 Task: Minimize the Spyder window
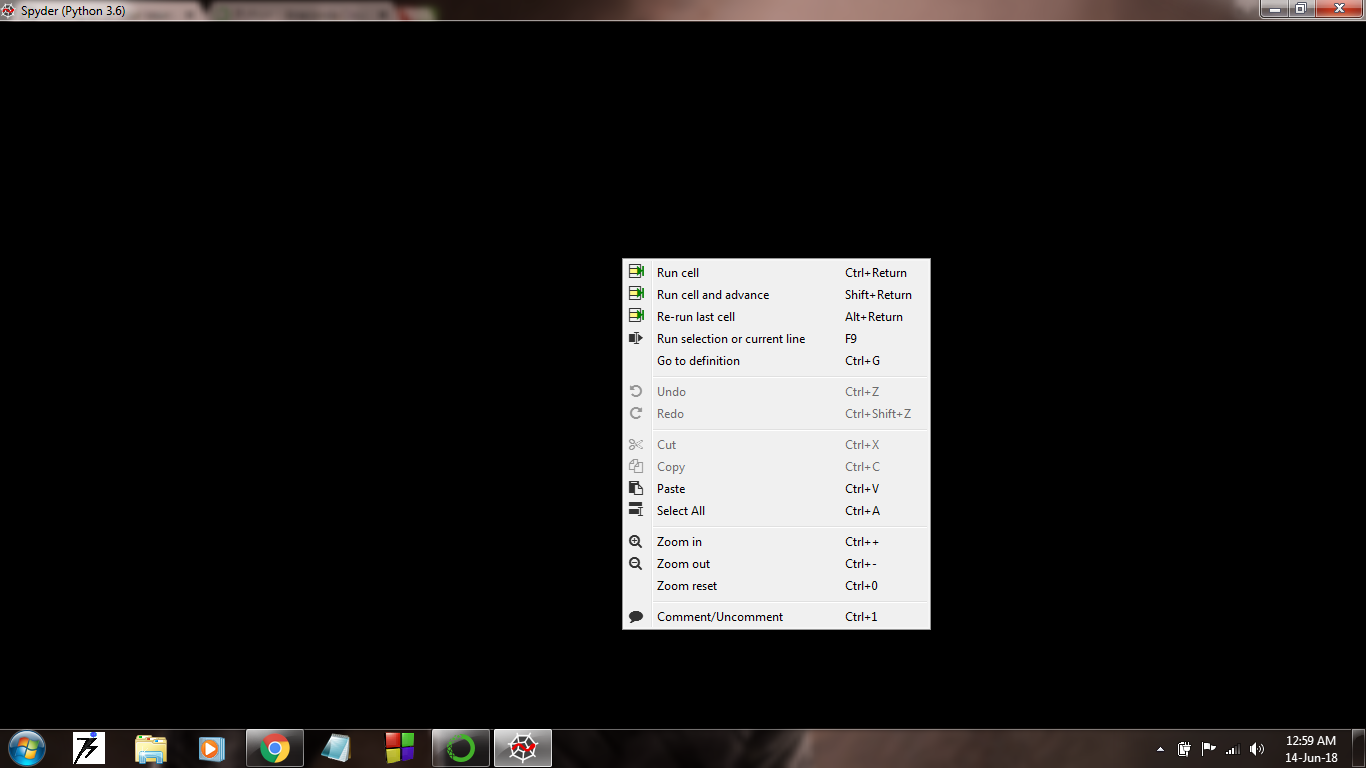coord(1273,8)
